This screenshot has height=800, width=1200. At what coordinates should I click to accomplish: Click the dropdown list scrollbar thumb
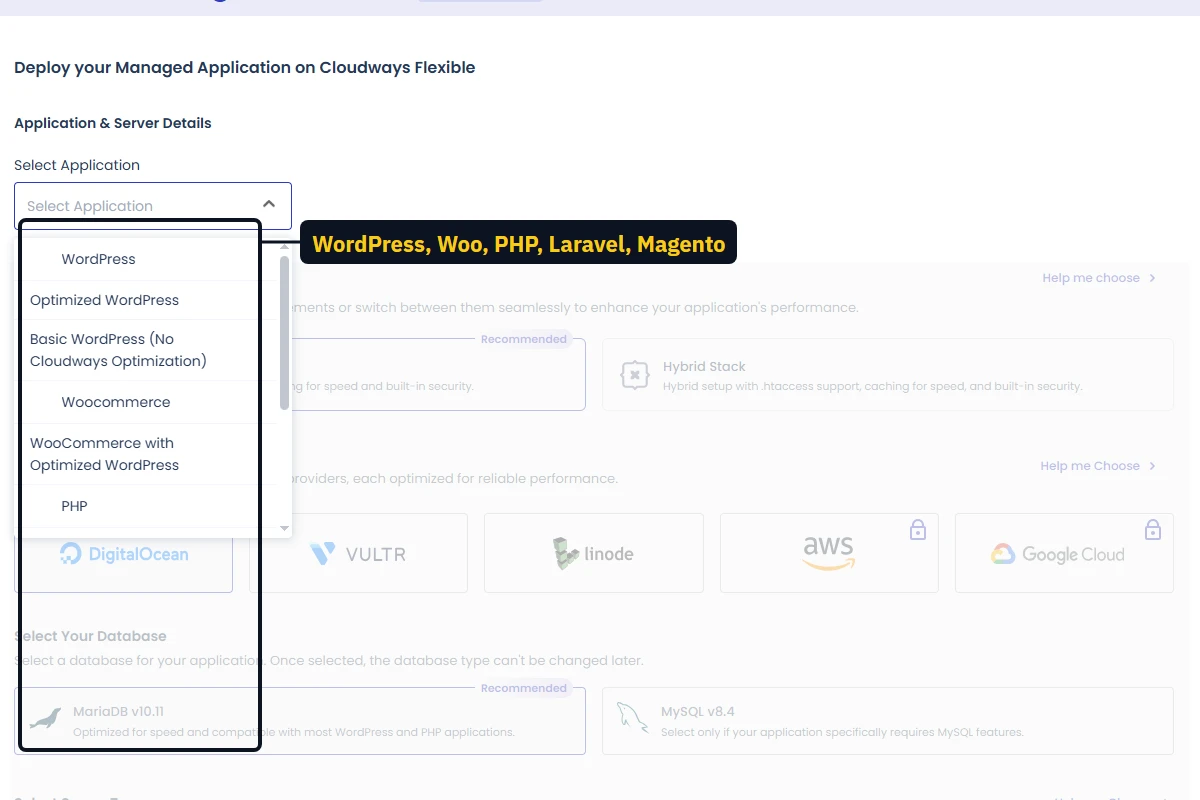click(x=284, y=332)
